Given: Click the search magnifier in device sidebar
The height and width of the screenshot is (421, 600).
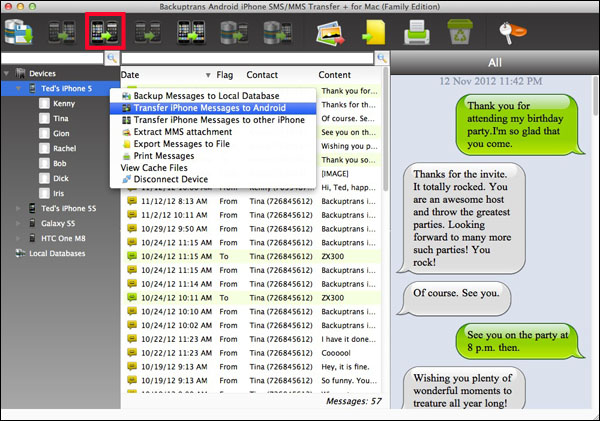Looking at the screenshot, I should [112, 58].
